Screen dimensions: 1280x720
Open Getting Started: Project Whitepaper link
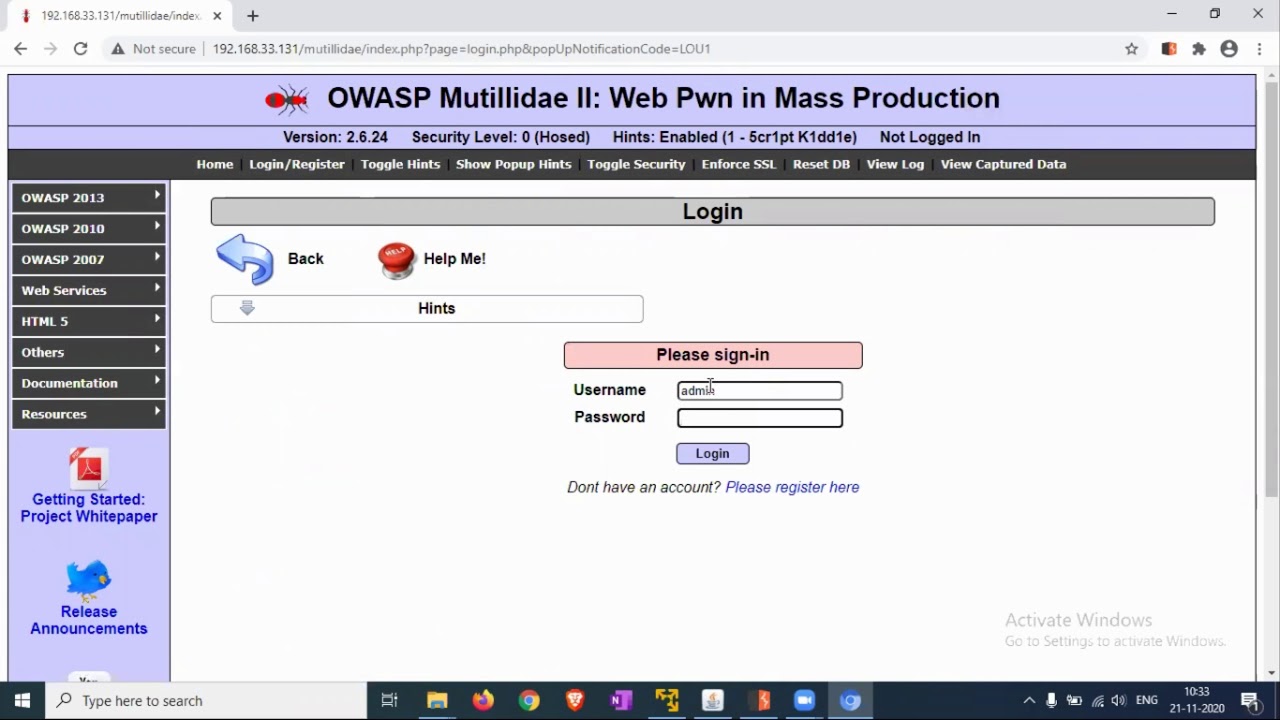(89, 508)
